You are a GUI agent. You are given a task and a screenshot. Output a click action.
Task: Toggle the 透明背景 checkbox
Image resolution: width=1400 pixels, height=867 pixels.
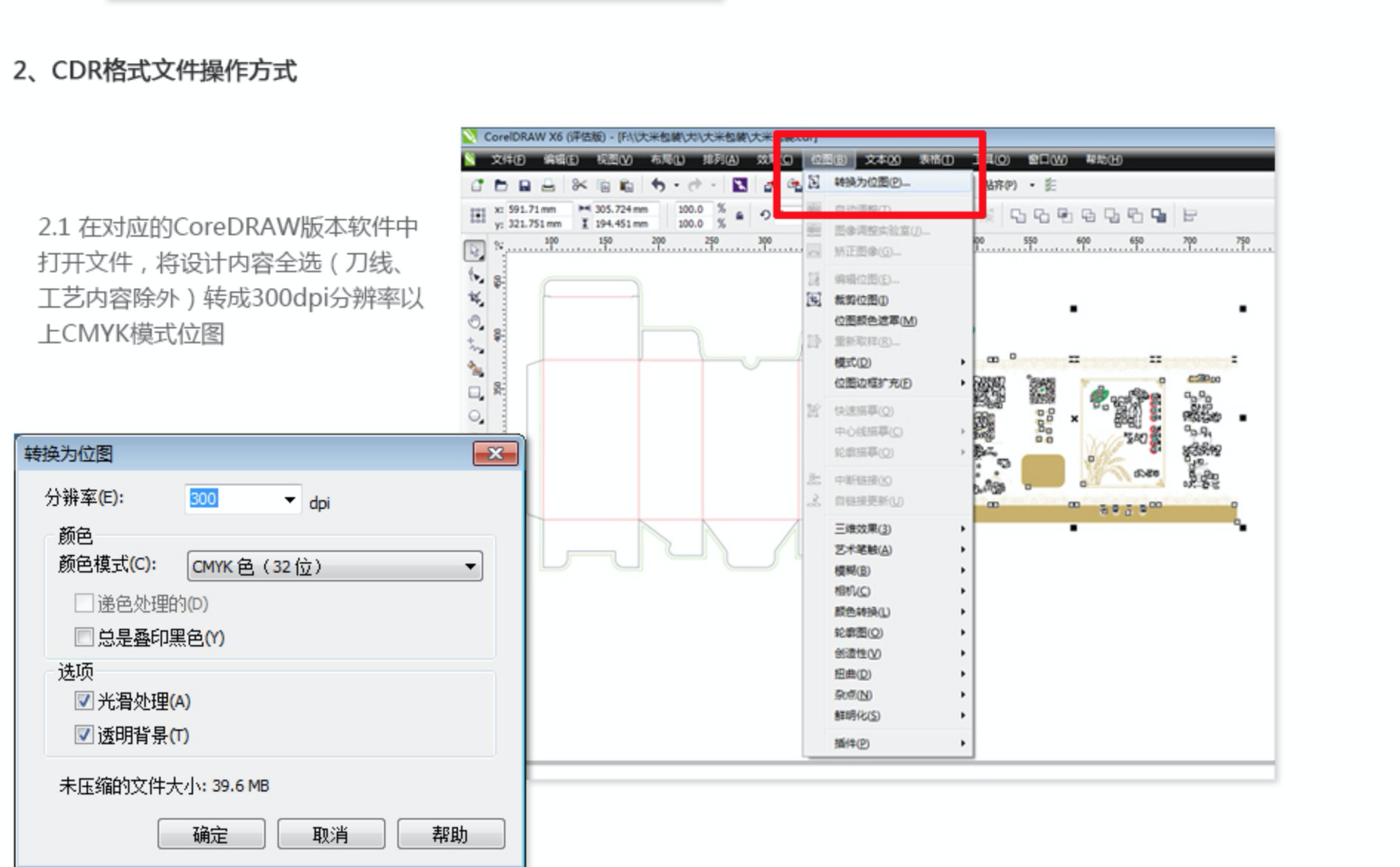[84, 735]
